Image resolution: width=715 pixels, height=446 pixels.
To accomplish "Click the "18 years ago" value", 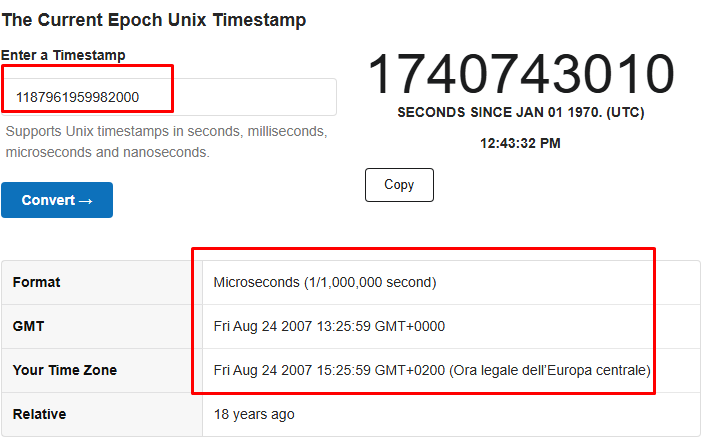I will tap(254, 414).
